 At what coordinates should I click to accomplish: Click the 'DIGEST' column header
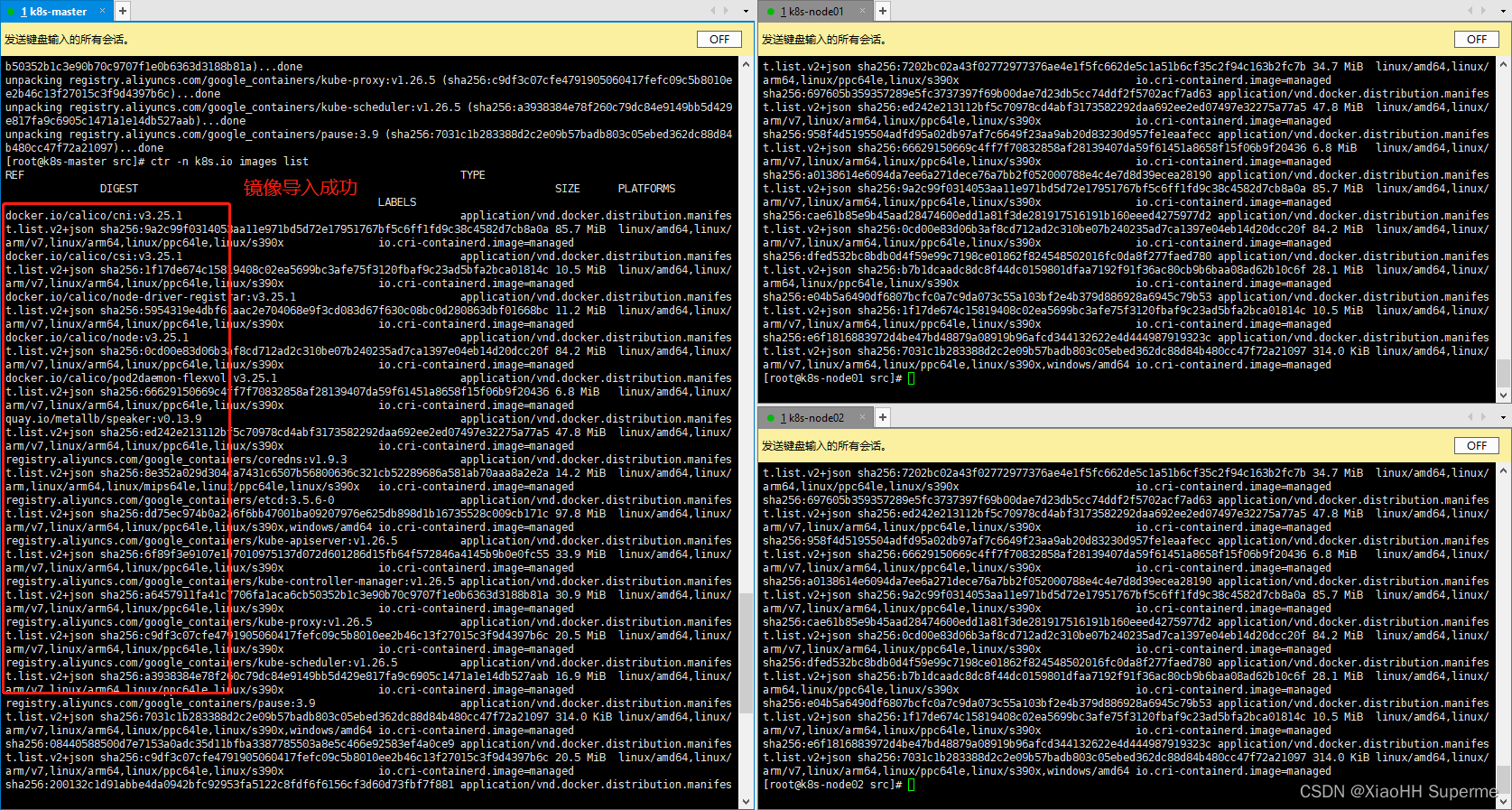pyautogui.click(x=119, y=189)
